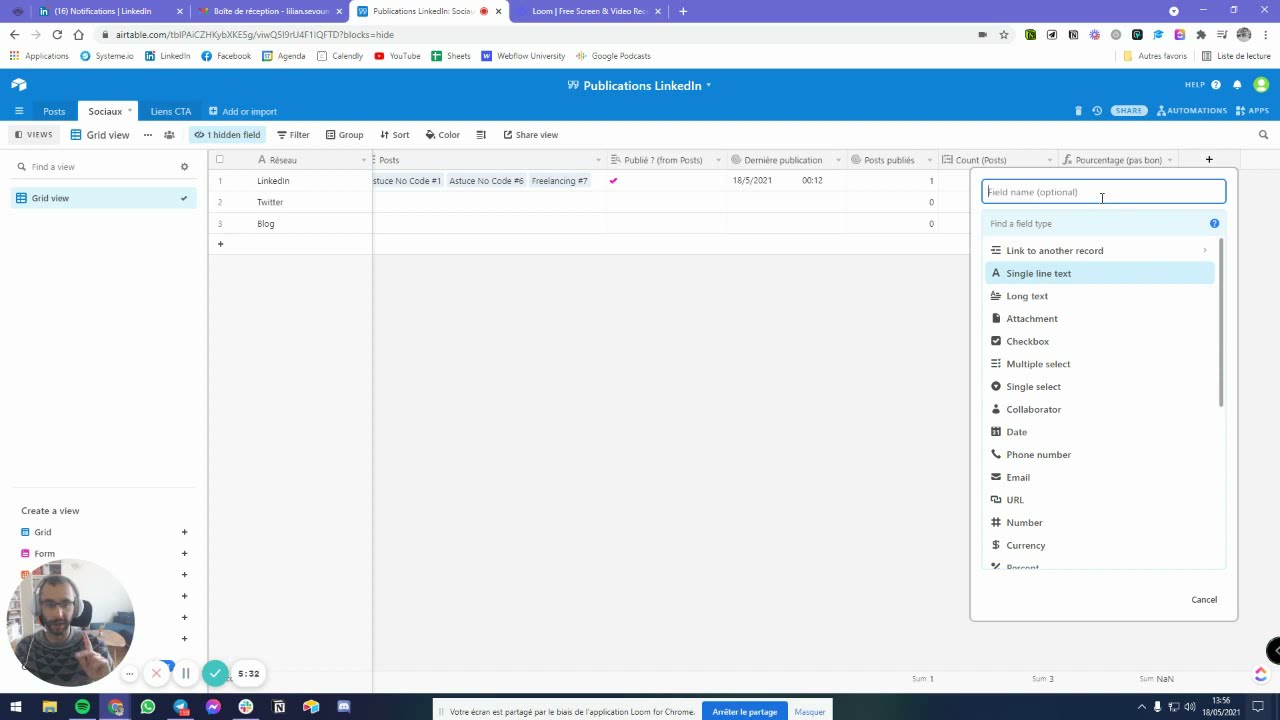Select the Single line text field type
1280x720 pixels.
pos(1100,274)
